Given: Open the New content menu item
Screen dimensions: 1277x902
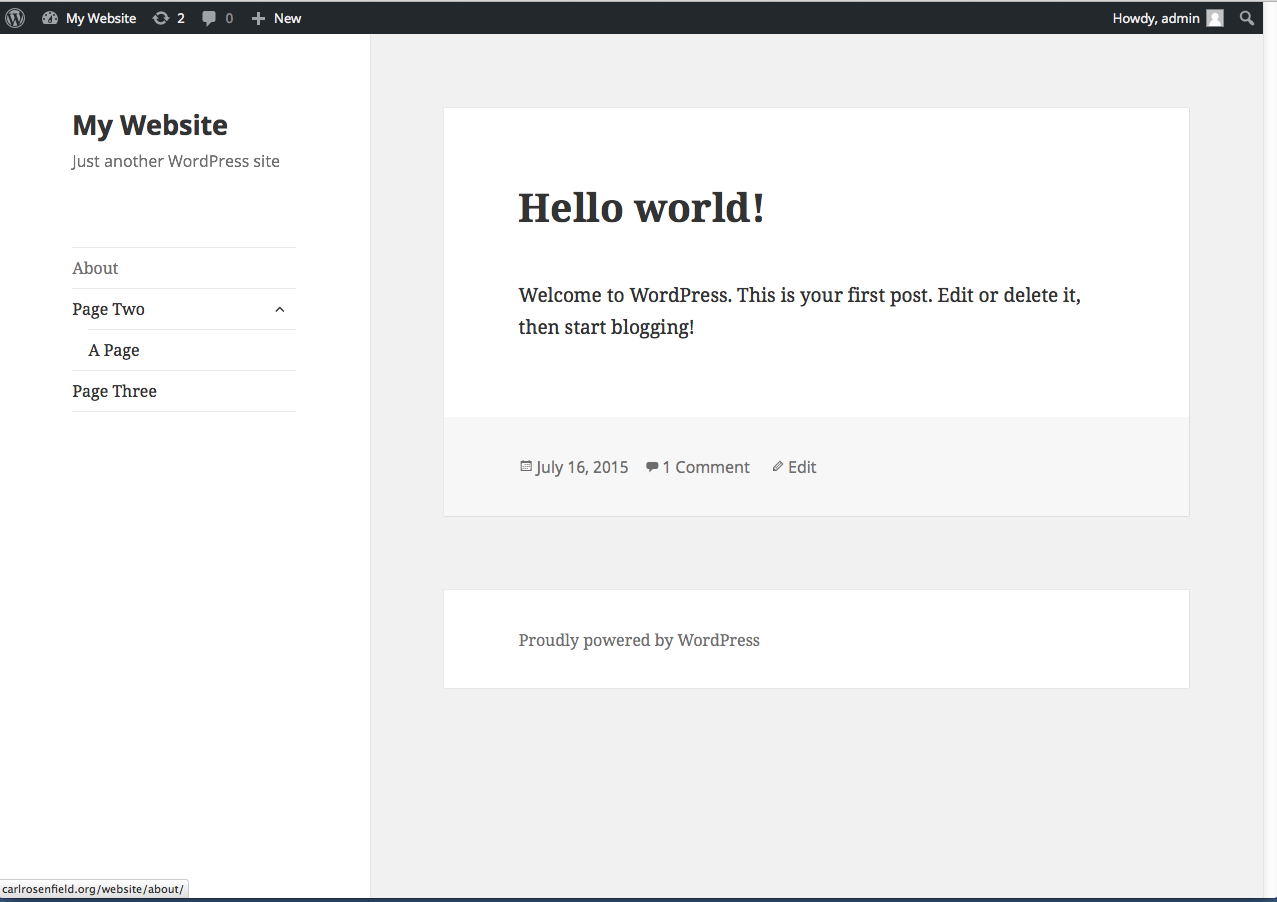Looking at the screenshot, I should [287, 18].
